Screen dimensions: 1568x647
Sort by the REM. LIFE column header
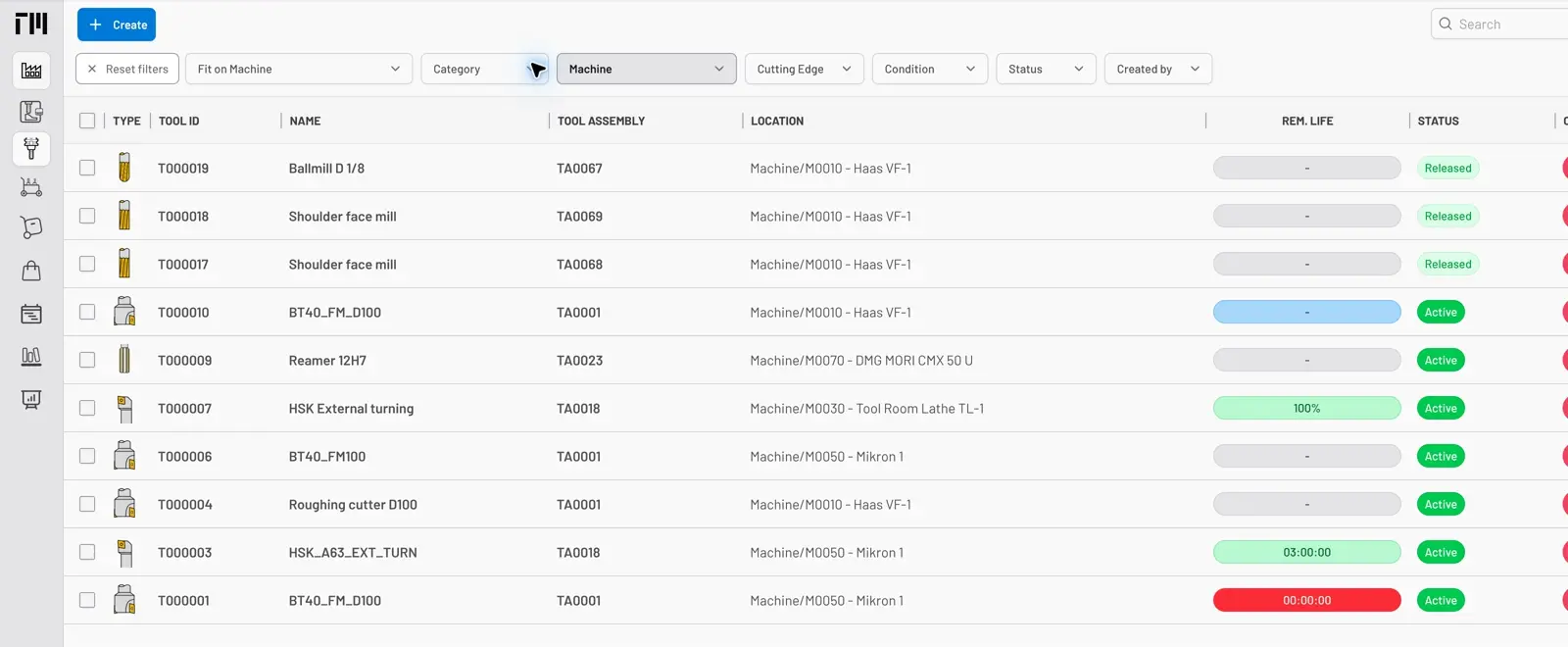coord(1307,121)
